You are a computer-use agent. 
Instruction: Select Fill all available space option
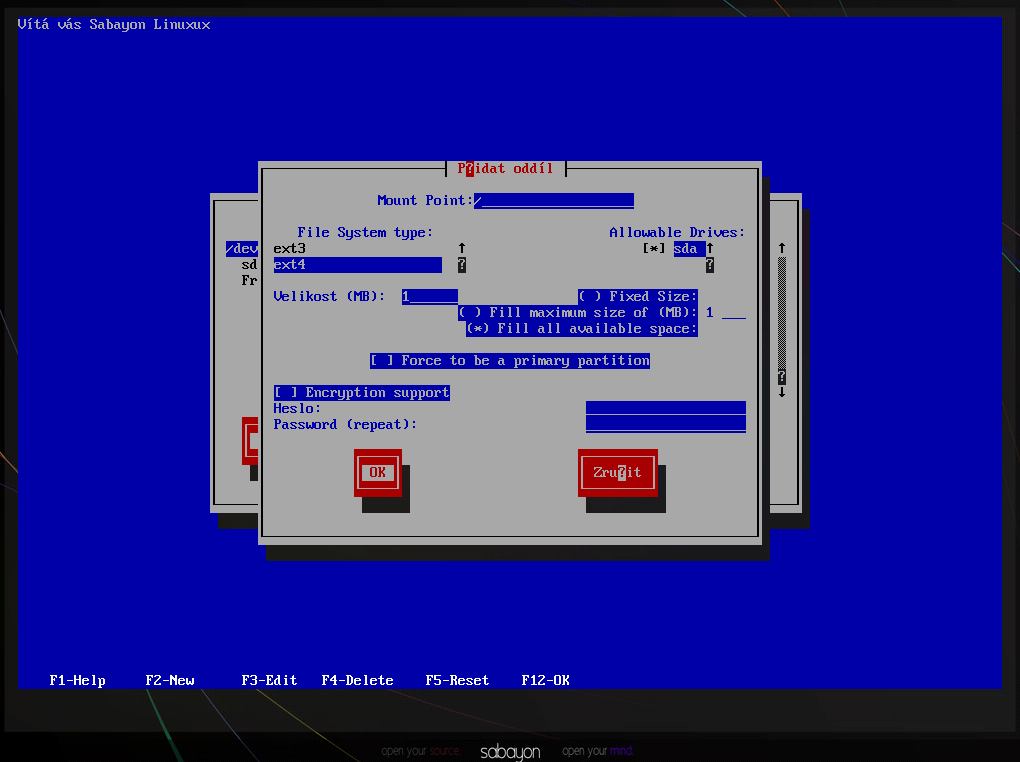[x=582, y=329]
